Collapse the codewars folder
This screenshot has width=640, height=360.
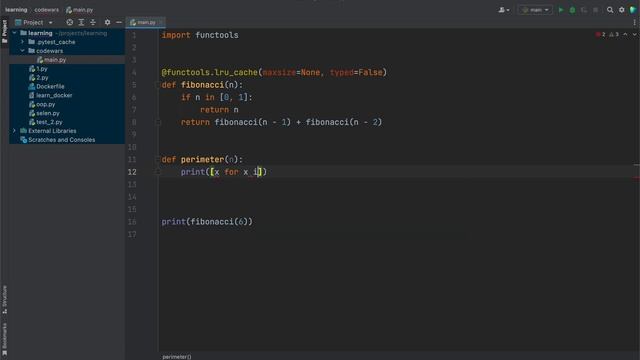tap(22, 51)
